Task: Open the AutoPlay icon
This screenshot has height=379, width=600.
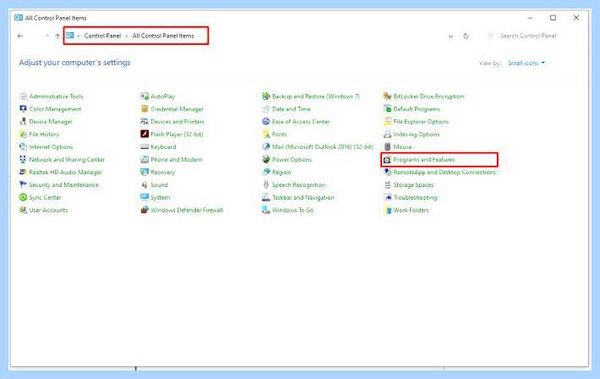Action: pyautogui.click(x=145, y=96)
